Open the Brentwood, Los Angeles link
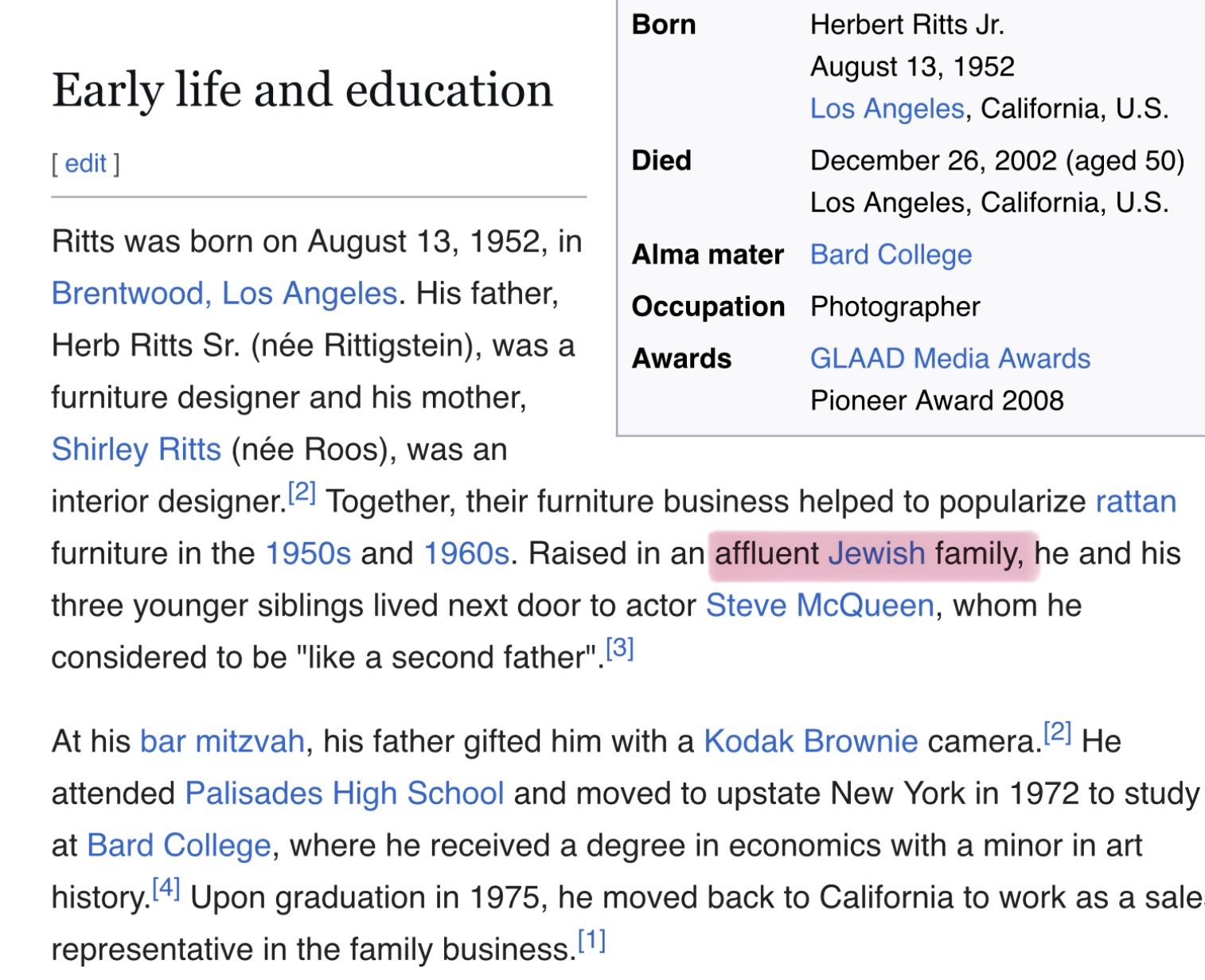This screenshot has height=980, width=1205. click(x=224, y=294)
